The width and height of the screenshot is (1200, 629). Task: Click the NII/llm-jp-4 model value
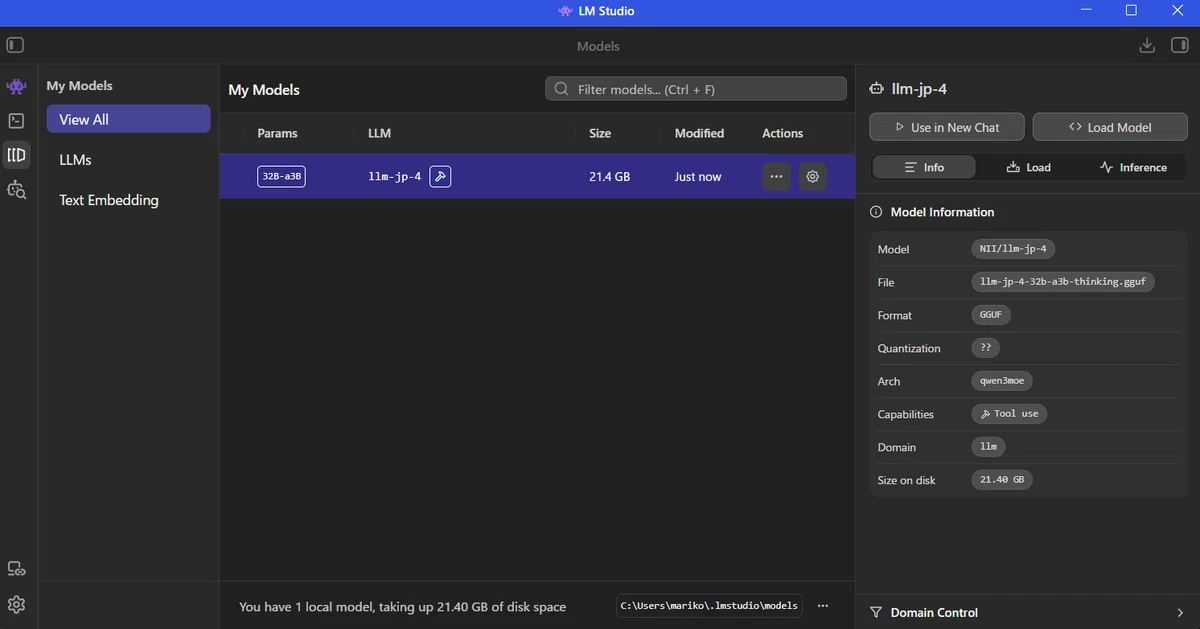click(x=1014, y=249)
